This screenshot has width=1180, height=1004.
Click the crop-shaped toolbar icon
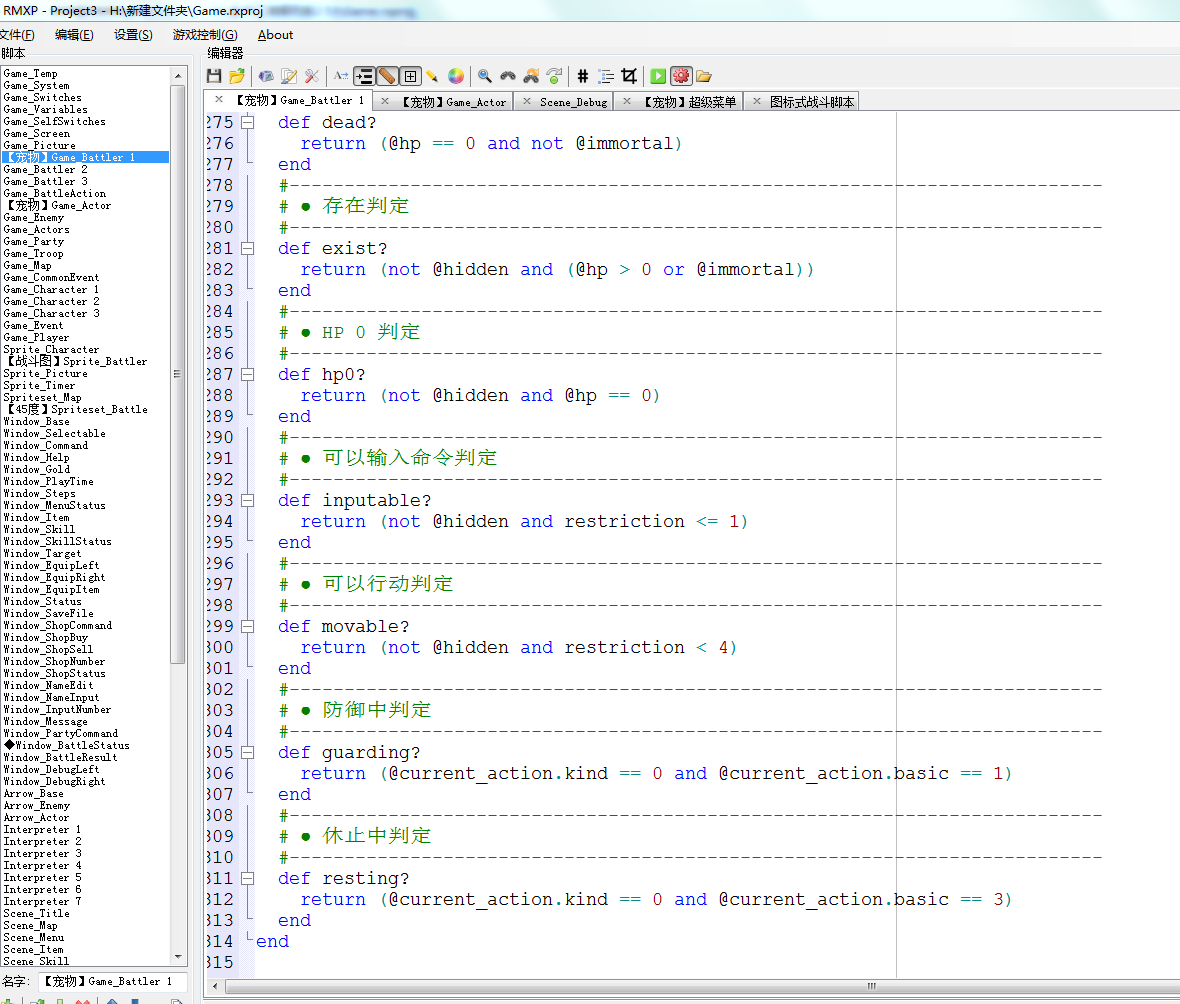click(629, 76)
